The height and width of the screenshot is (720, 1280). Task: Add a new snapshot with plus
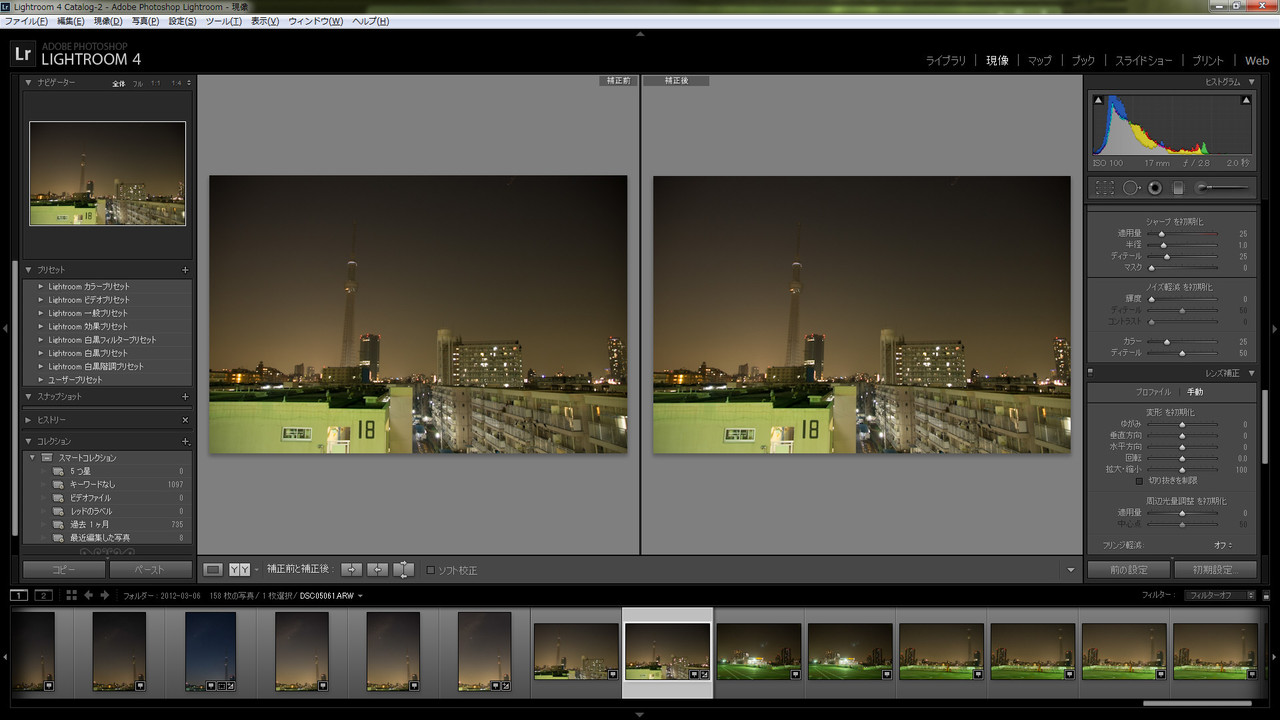pyautogui.click(x=185, y=397)
